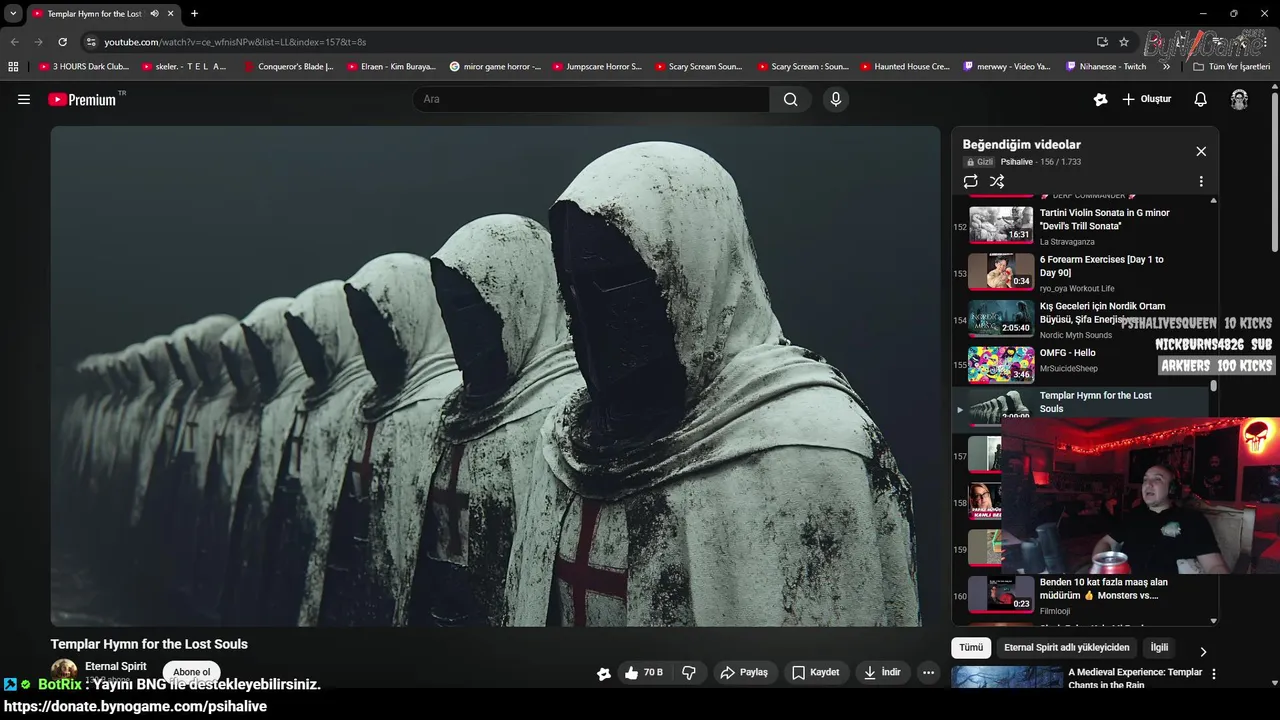Click the Oluştur create button

pyautogui.click(x=1147, y=99)
